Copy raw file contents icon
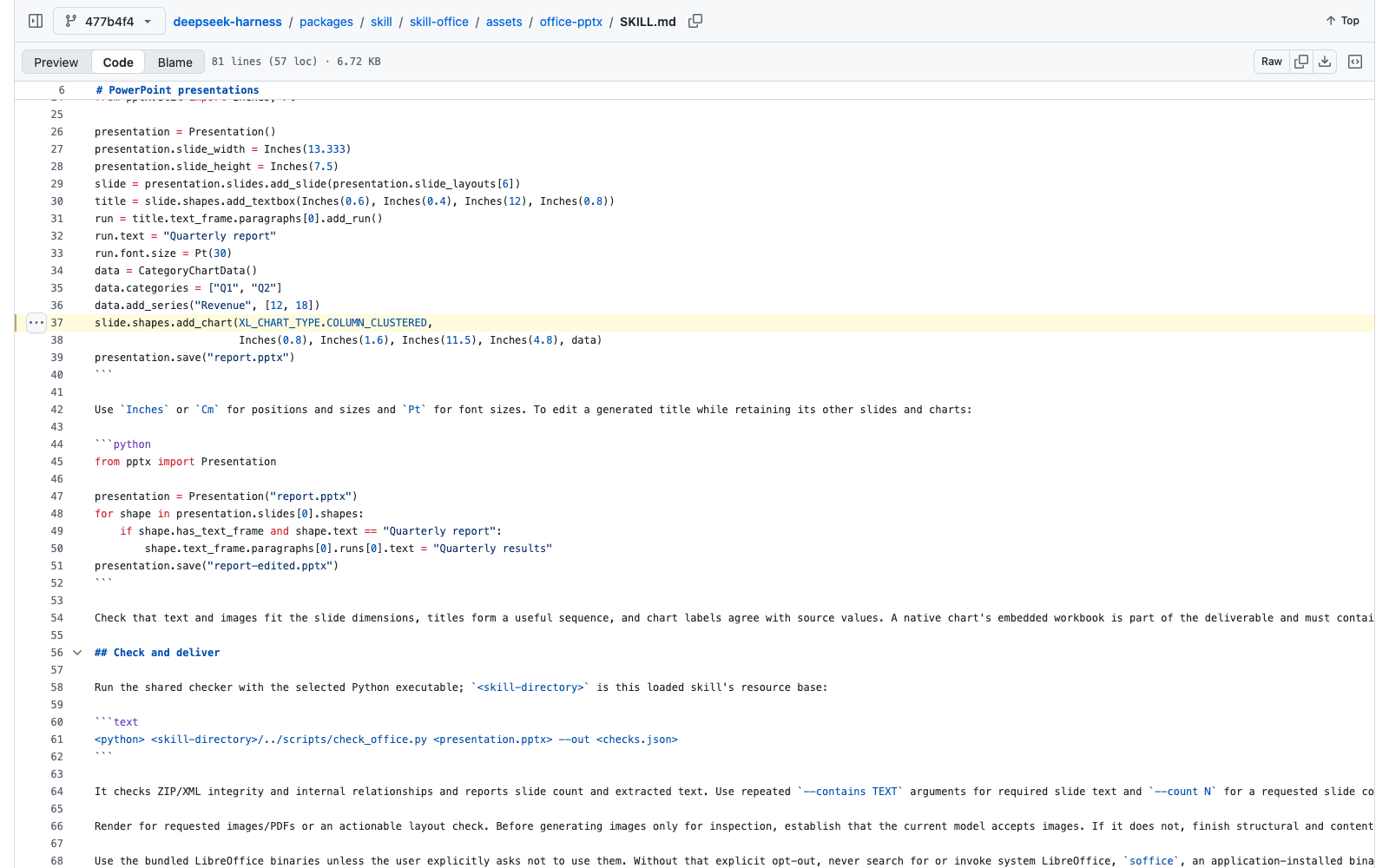 (x=1301, y=62)
